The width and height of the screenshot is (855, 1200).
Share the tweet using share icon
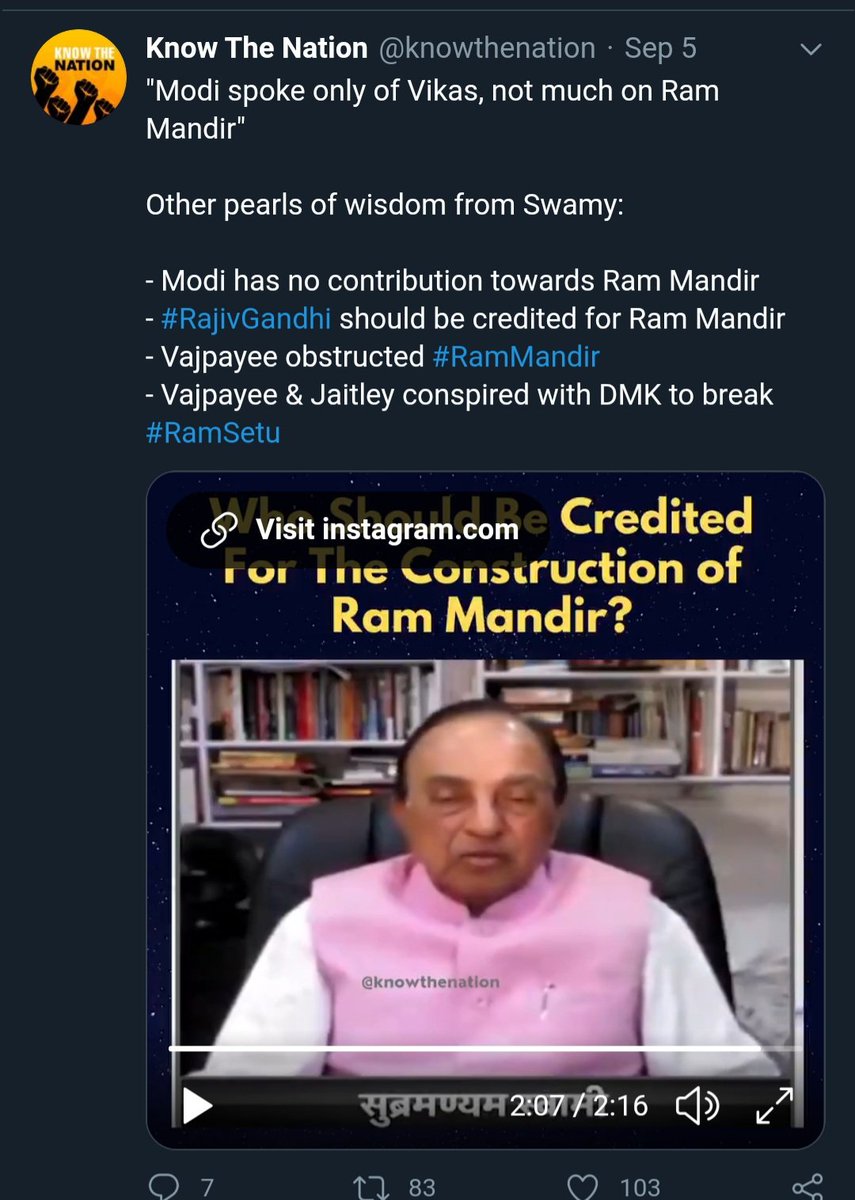point(807,1186)
